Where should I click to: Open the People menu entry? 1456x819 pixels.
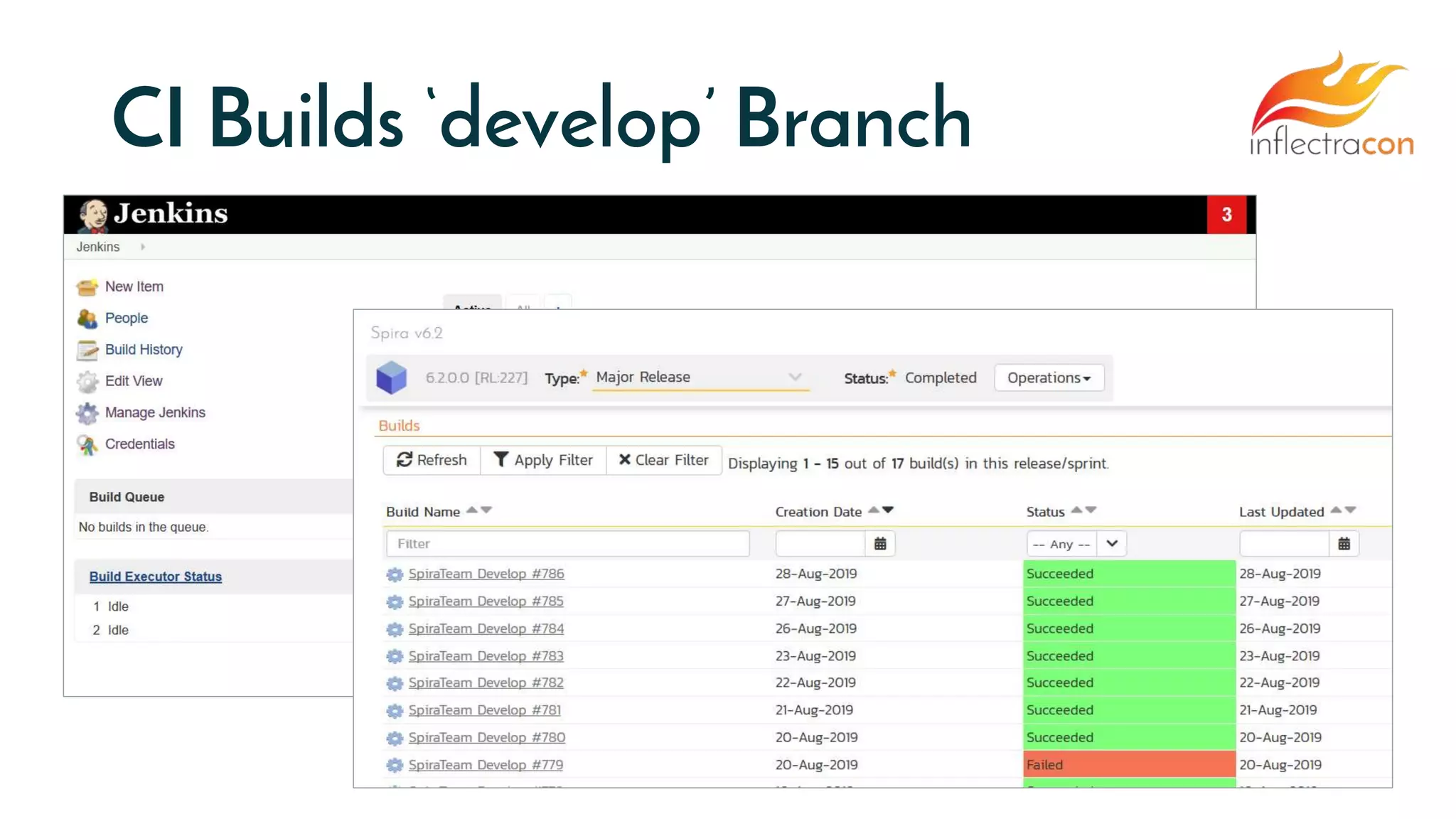tap(127, 318)
